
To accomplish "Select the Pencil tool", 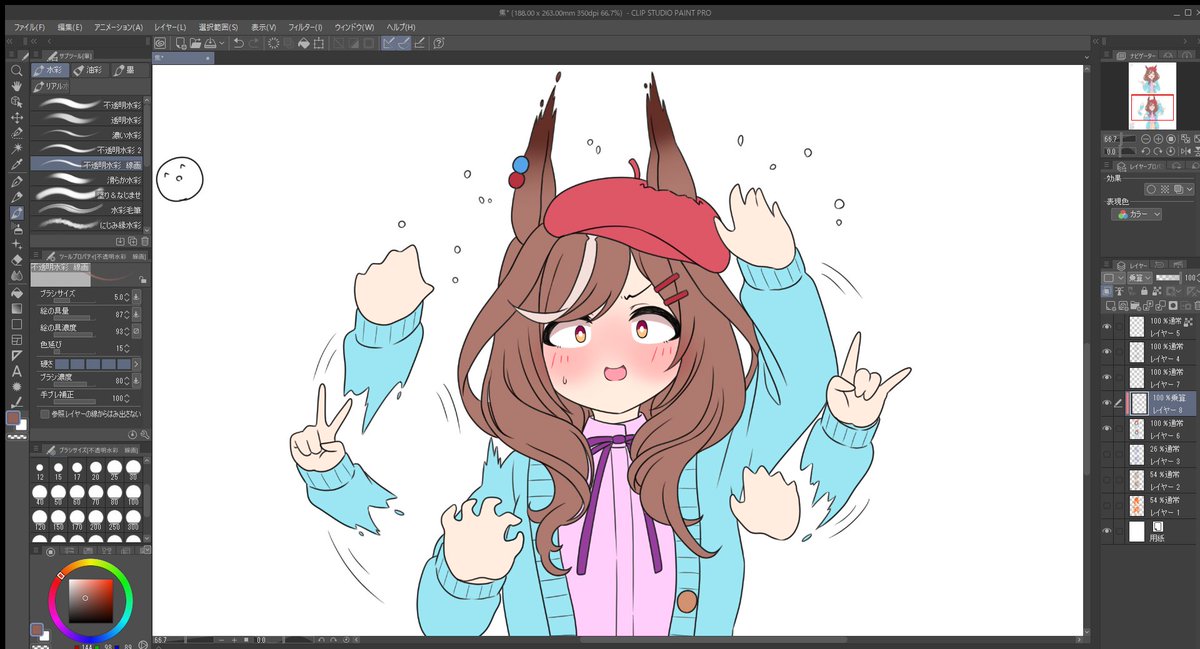I will tap(16, 197).
